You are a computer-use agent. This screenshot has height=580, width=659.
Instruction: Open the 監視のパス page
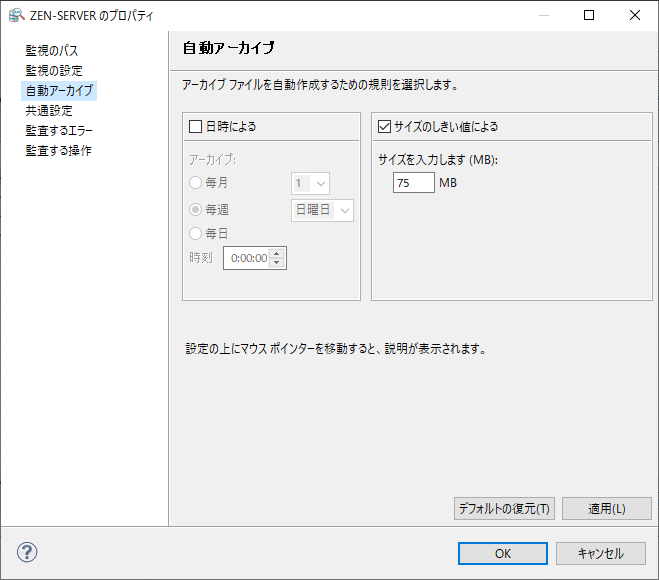tap(52, 50)
